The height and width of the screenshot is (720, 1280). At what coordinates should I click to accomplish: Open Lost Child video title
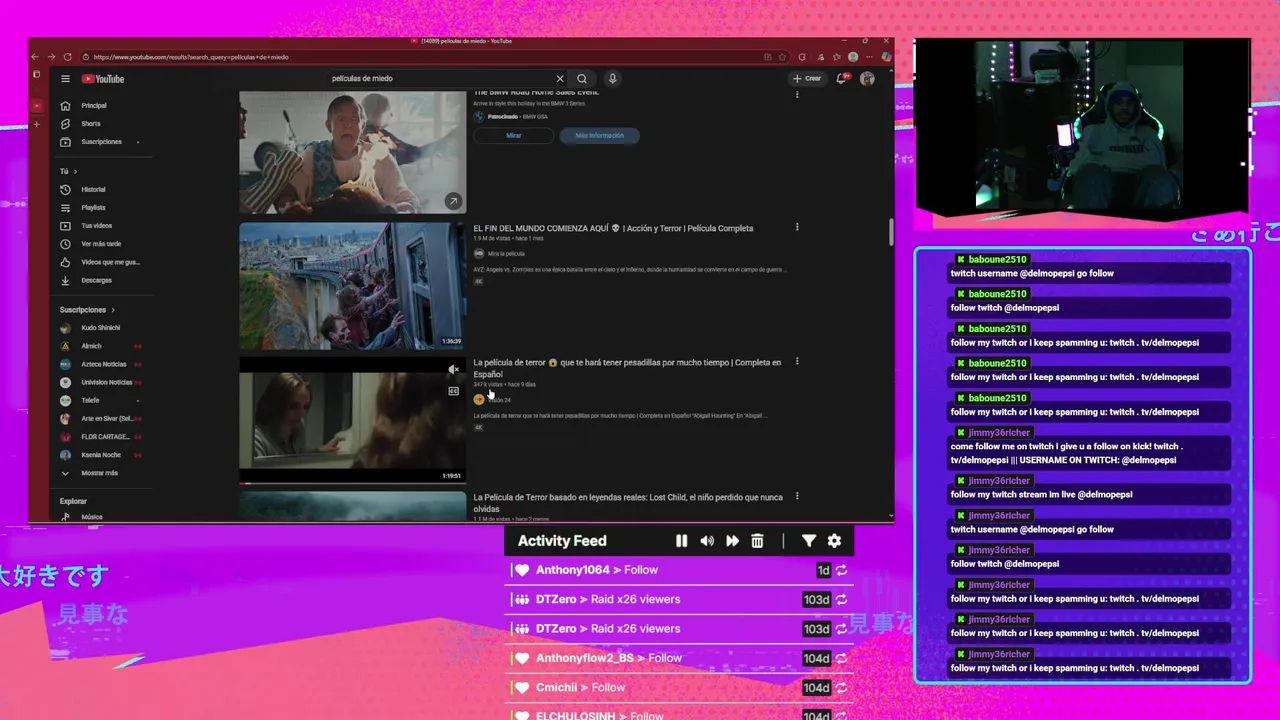point(628,502)
